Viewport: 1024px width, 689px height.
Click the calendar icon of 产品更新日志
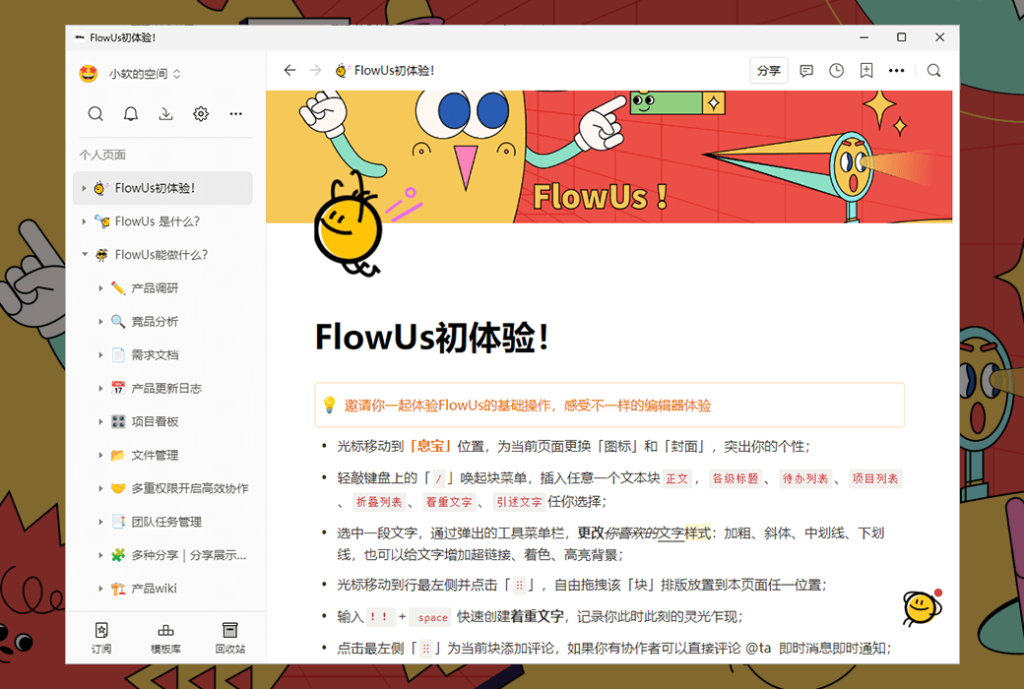(x=118, y=388)
